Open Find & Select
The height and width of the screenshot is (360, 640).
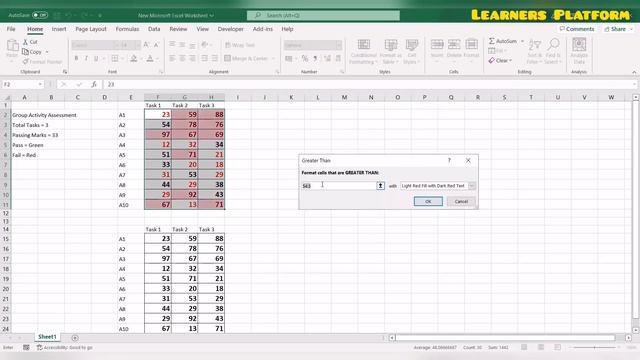[553, 52]
